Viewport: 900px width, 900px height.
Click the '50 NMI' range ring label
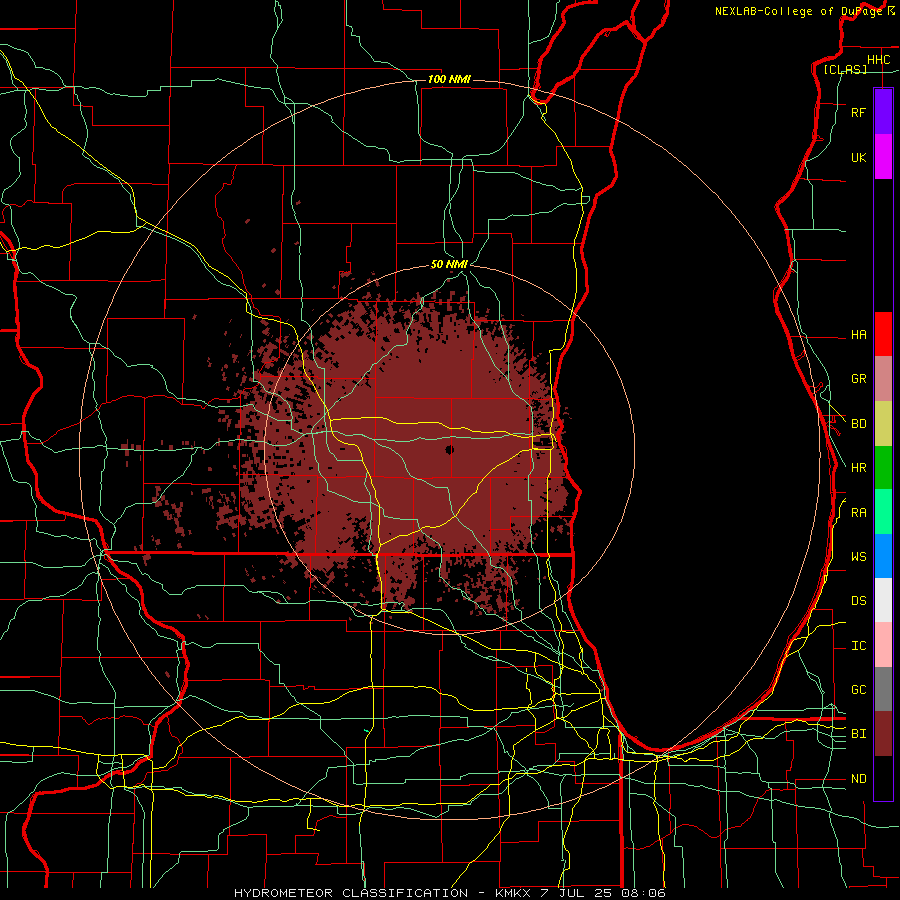point(449,265)
